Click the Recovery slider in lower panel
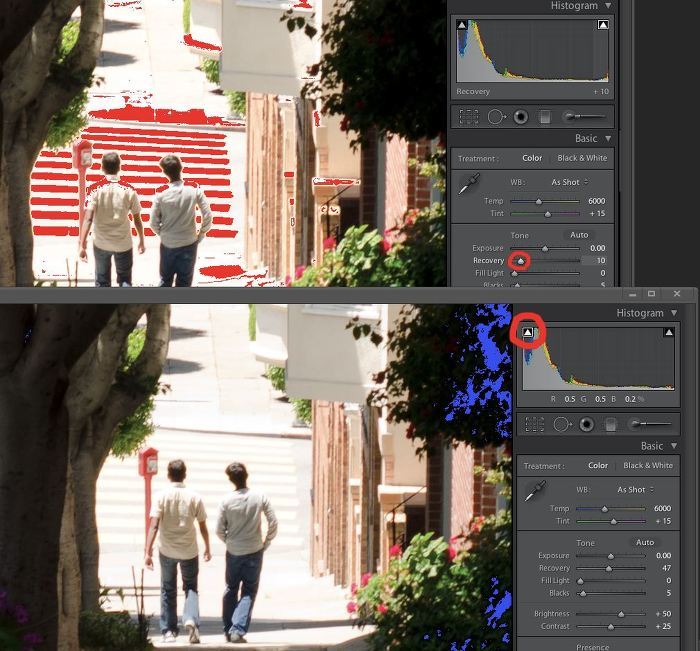The height and width of the screenshot is (651, 700). [x=610, y=568]
